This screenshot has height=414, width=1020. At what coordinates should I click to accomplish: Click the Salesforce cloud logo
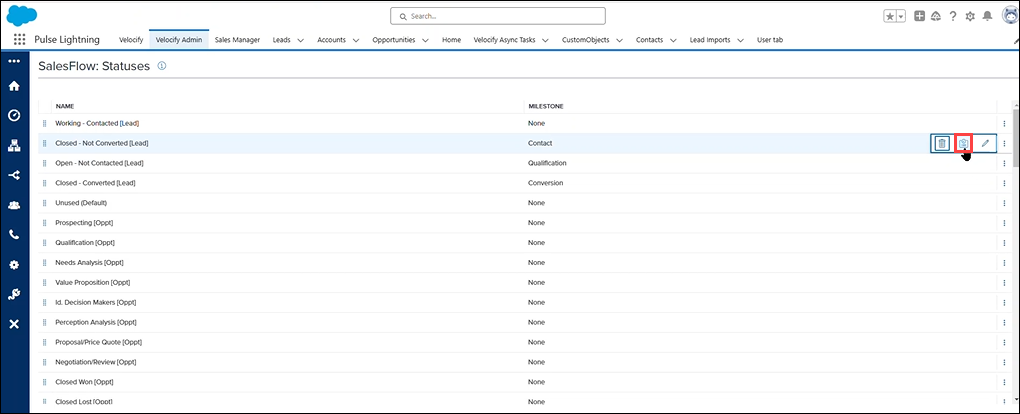21,14
